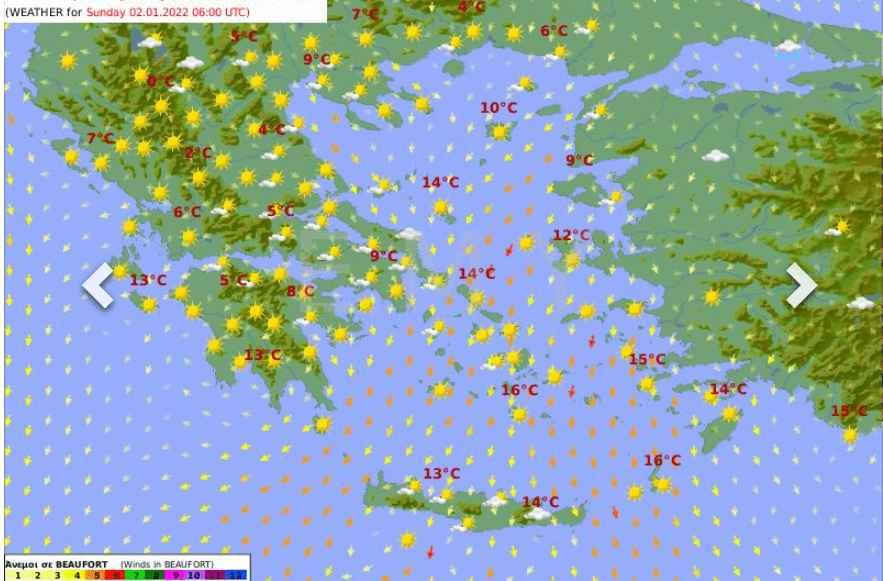Select the sun icon under Rhodes 14°C label

(x=729, y=413)
